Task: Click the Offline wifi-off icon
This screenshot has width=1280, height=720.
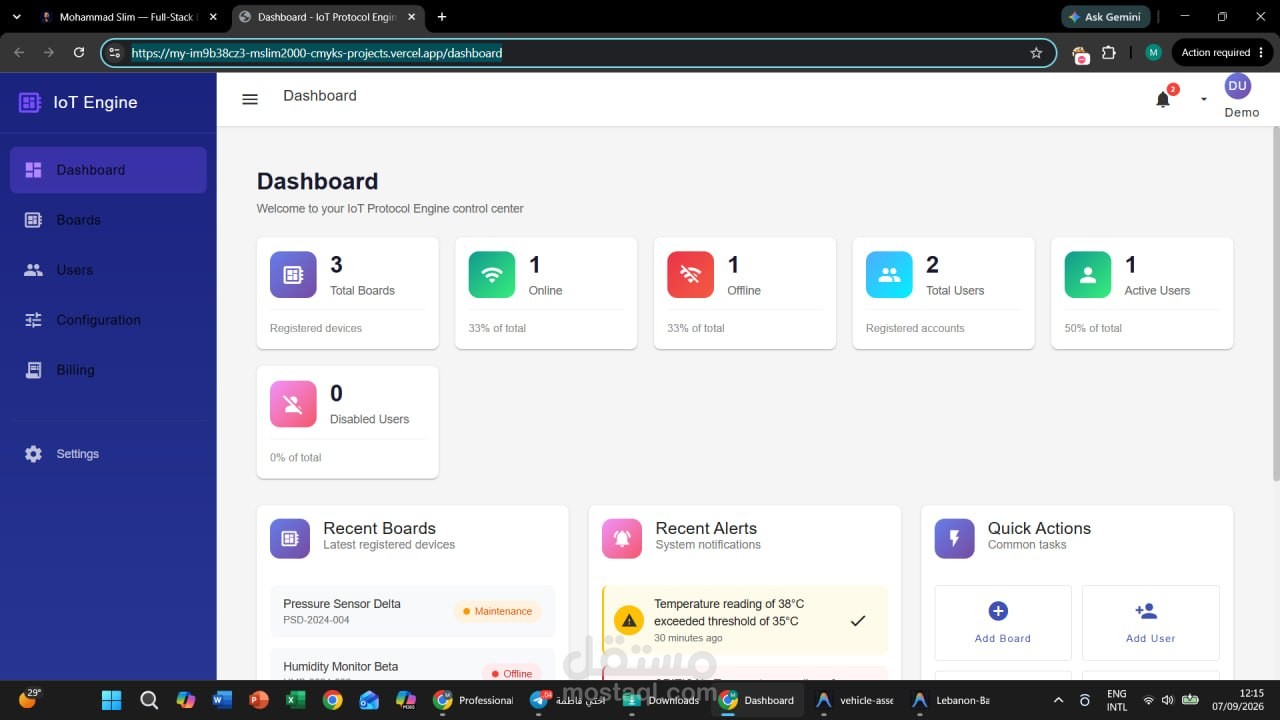Action: coord(690,274)
